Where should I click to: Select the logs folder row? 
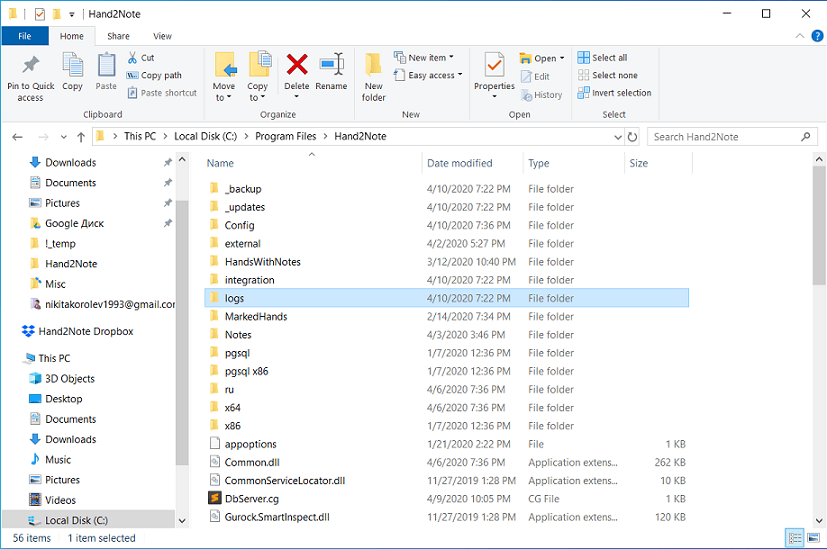[446, 298]
